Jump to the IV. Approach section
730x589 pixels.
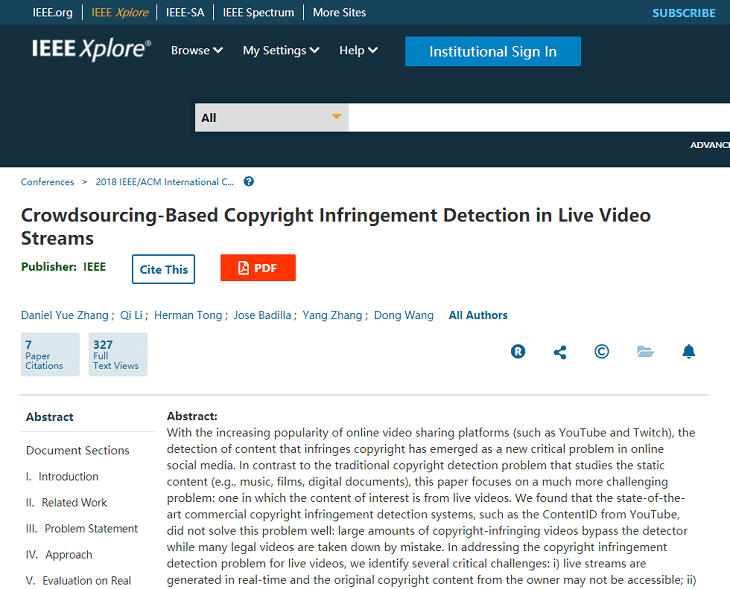point(59,555)
